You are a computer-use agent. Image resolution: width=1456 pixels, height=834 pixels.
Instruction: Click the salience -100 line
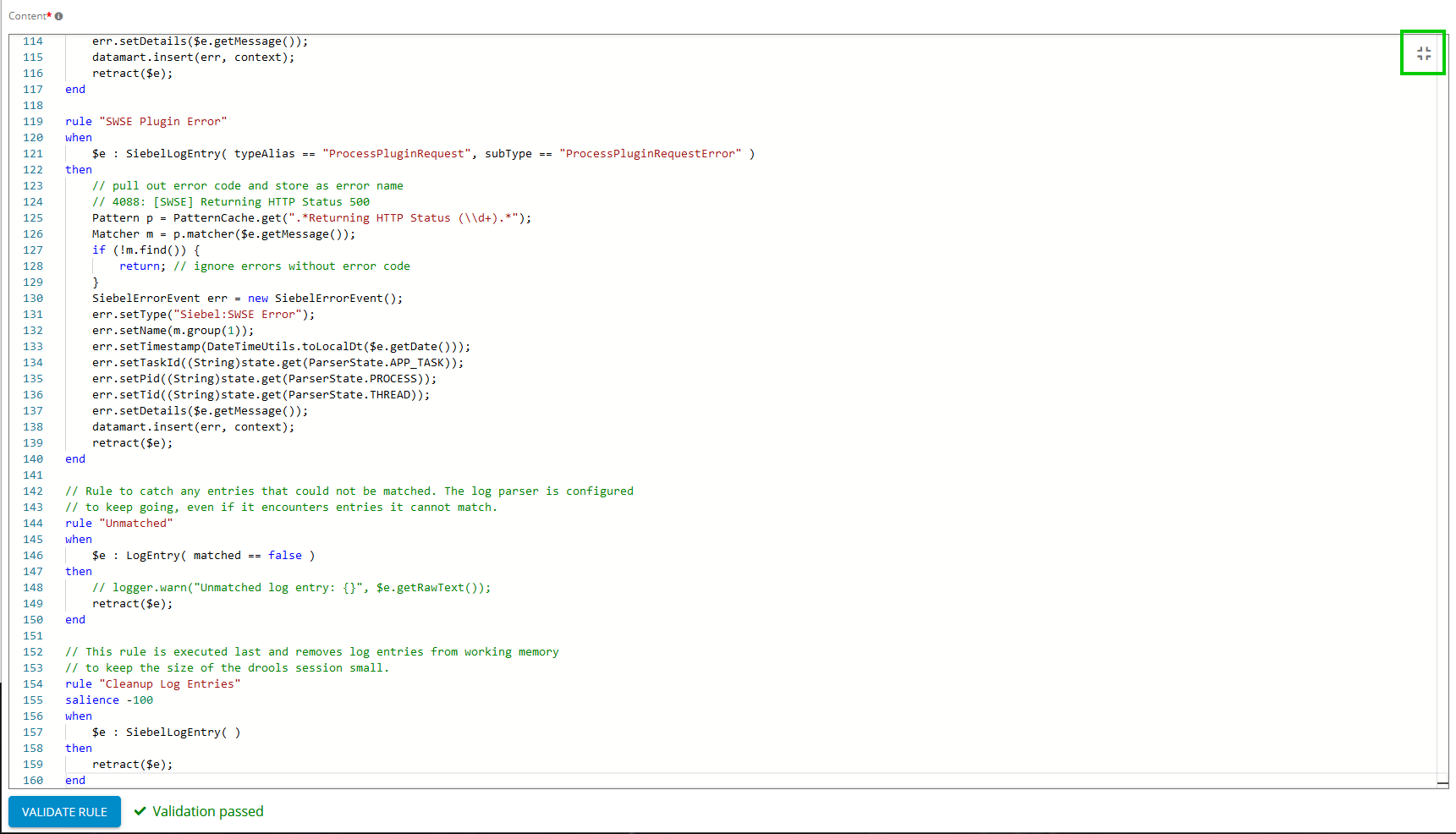(109, 700)
